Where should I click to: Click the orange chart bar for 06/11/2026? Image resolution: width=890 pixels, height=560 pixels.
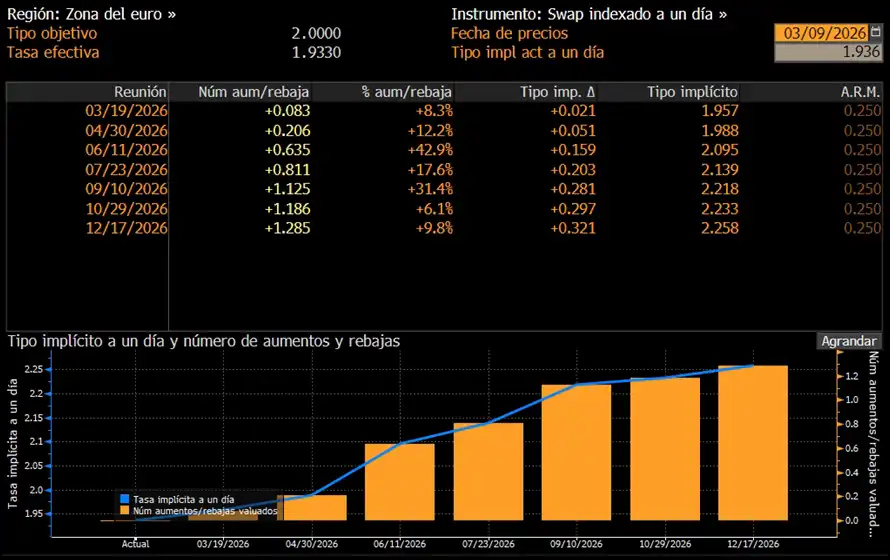(399, 482)
